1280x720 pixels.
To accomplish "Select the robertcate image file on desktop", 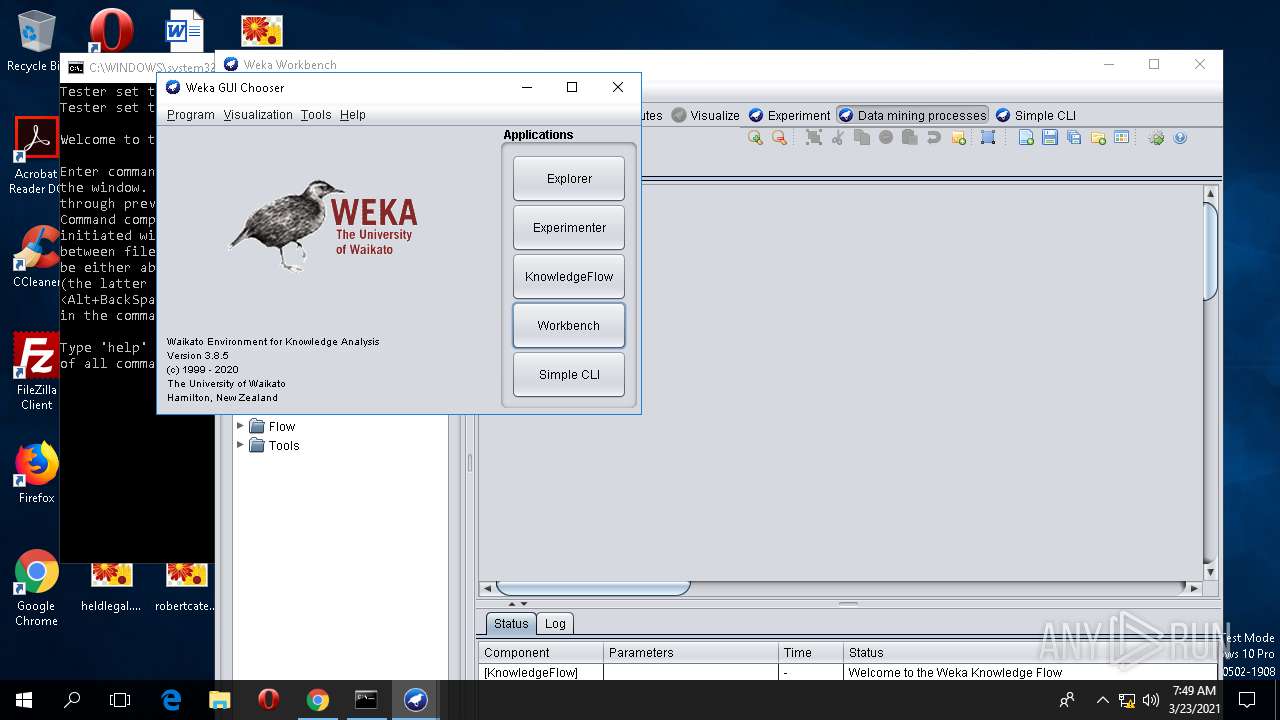I will (x=186, y=586).
